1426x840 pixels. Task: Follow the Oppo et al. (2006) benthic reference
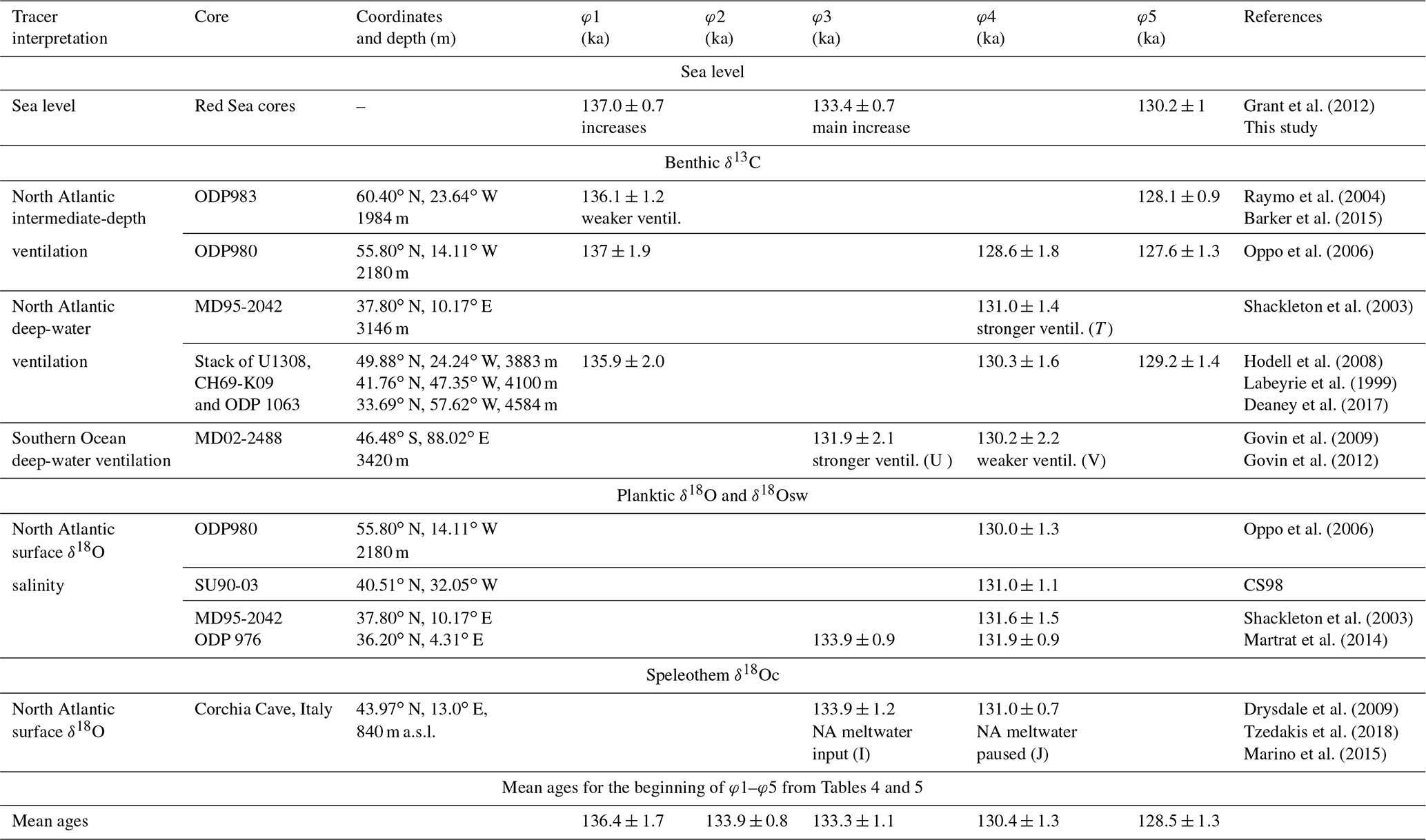point(1308,252)
